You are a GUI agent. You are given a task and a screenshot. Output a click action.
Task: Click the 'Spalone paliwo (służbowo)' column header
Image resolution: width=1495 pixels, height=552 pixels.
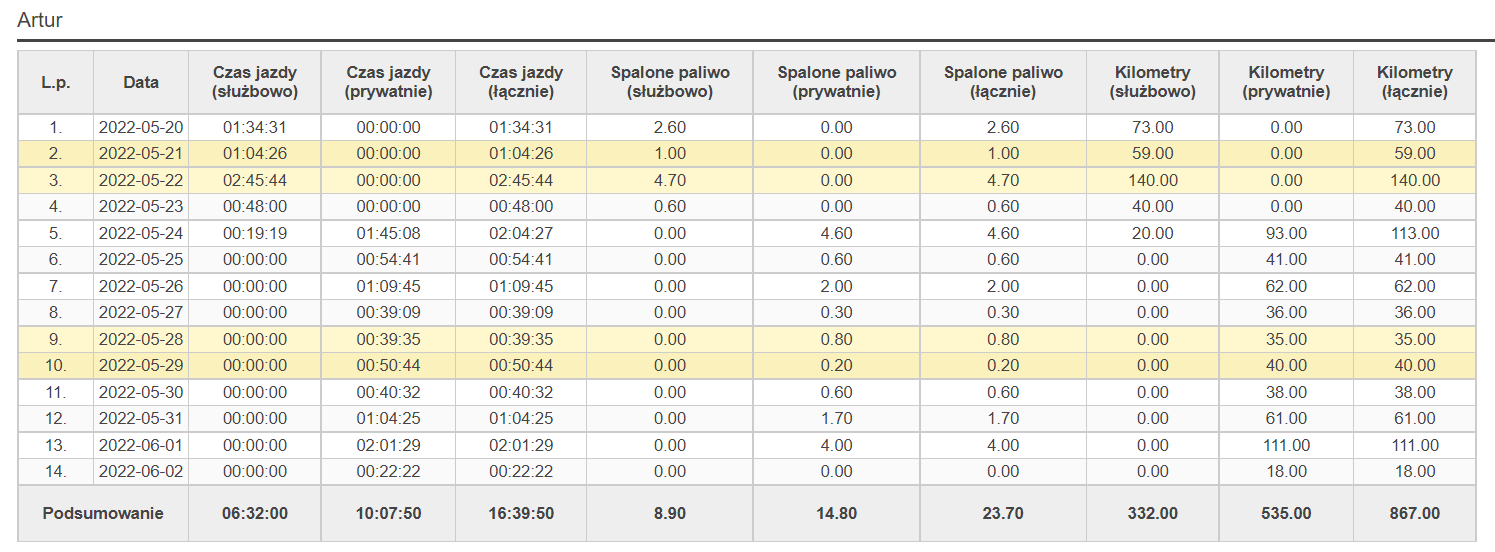point(670,82)
